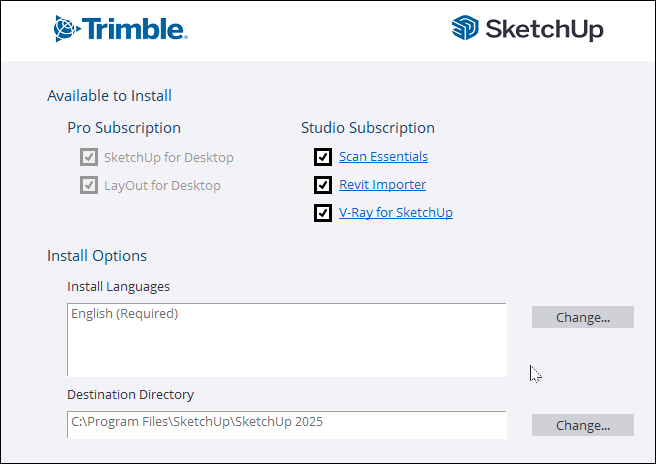Click the LayOut for Desktop label

click(x=162, y=185)
